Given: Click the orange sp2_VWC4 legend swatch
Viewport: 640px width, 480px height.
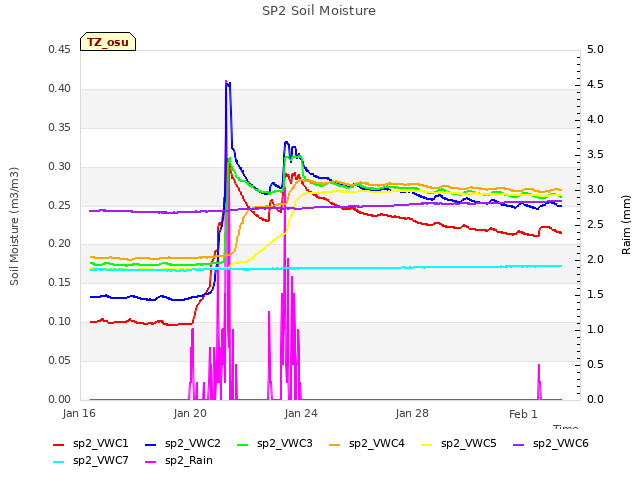Looking at the screenshot, I should point(335,445).
